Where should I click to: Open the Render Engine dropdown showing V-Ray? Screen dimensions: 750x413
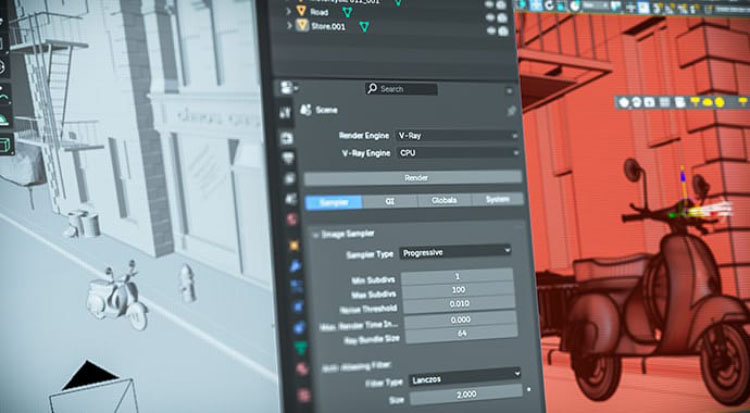coord(456,134)
